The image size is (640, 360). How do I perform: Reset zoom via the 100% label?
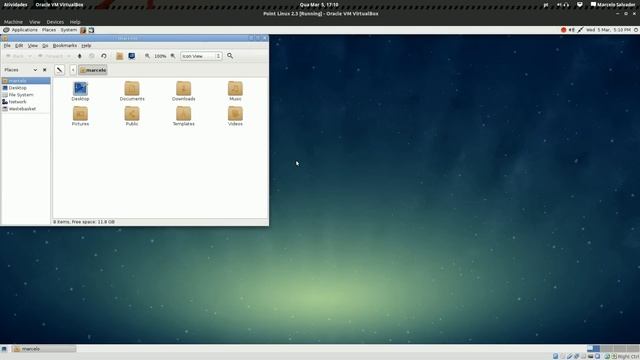point(160,56)
